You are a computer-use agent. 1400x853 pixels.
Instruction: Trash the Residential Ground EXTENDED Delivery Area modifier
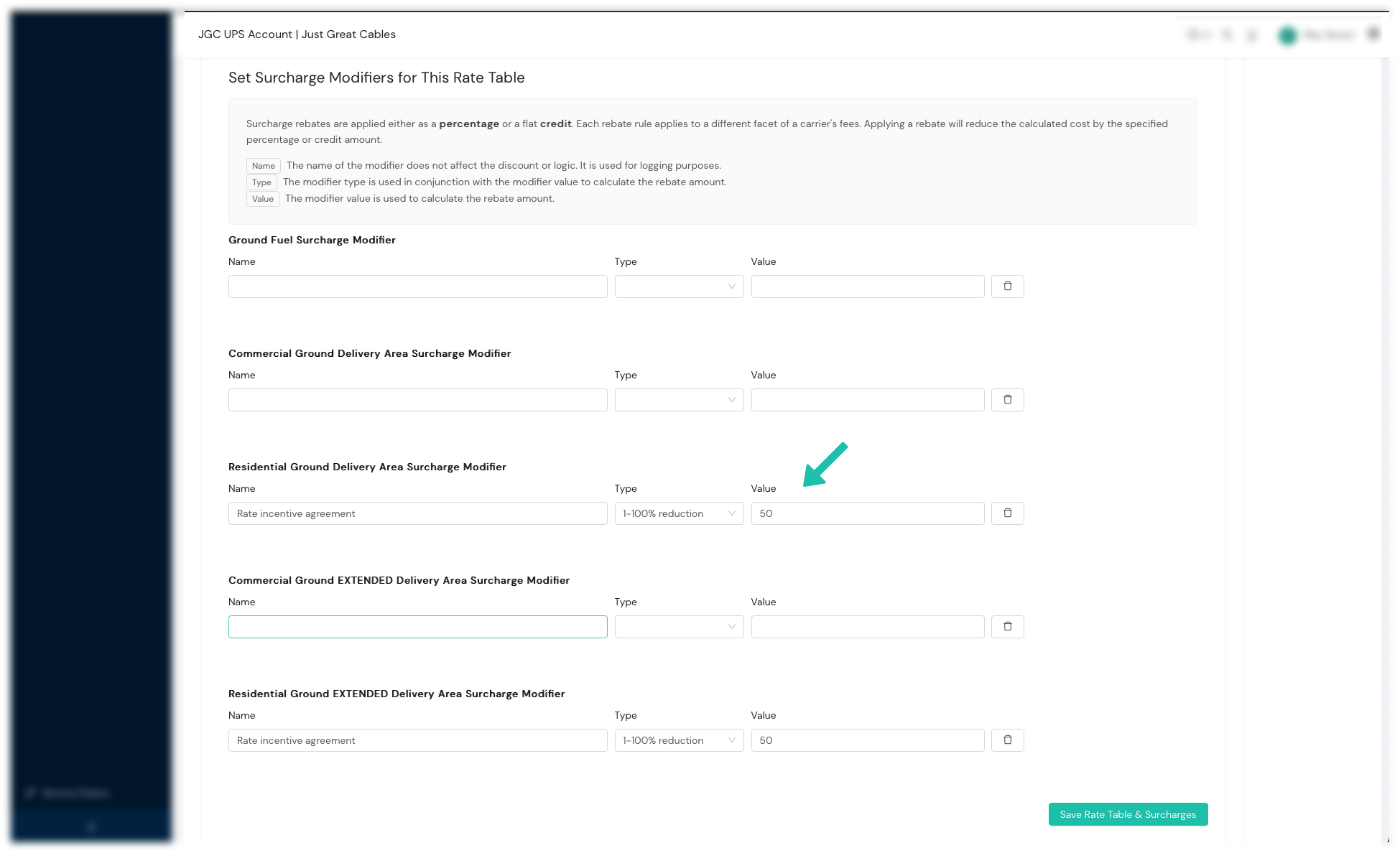(x=1007, y=740)
